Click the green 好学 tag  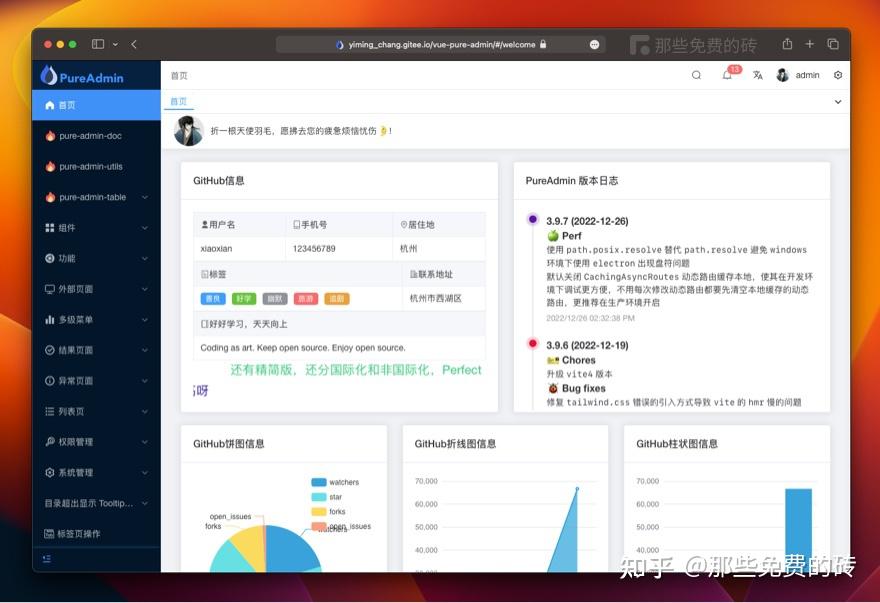pos(244,299)
